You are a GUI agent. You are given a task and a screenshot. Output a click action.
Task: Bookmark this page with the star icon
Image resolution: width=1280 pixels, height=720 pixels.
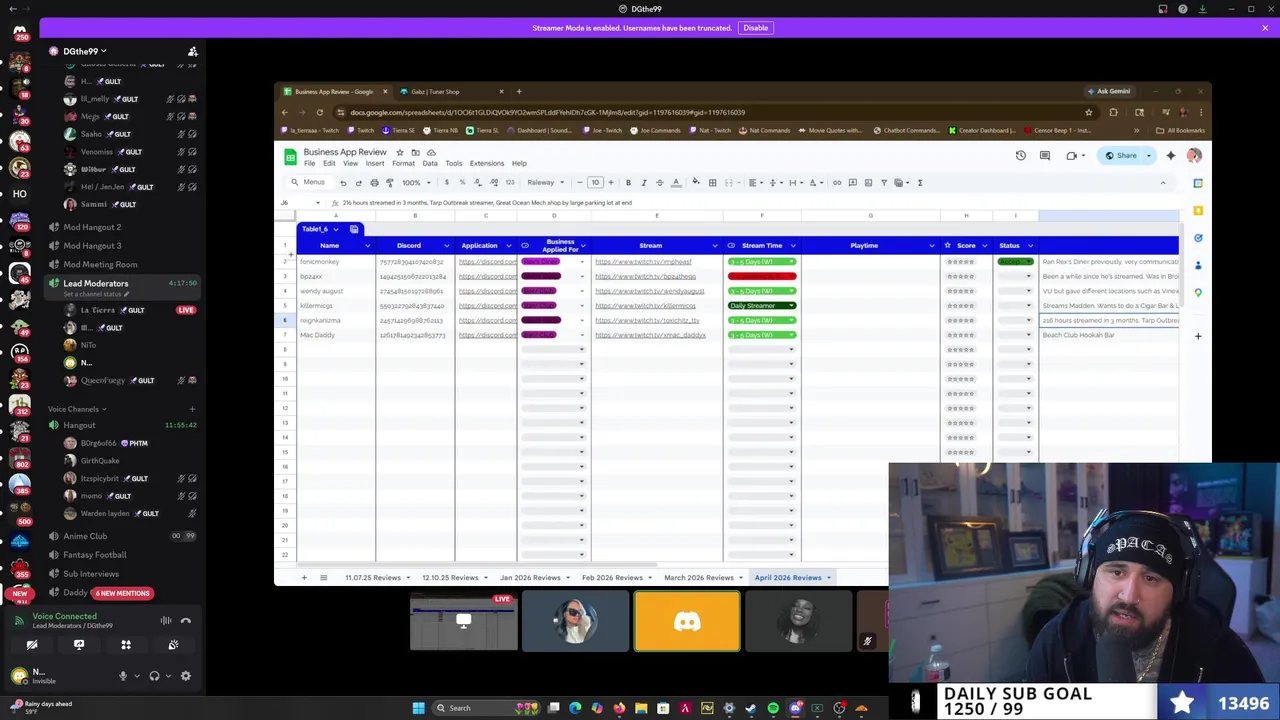coord(1089,112)
